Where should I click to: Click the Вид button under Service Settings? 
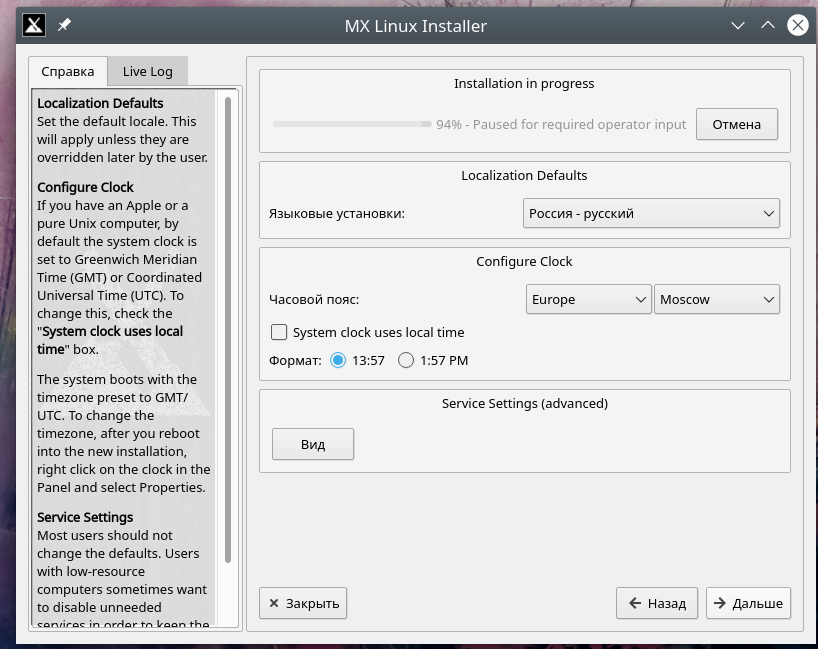click(x=313, y=444)
